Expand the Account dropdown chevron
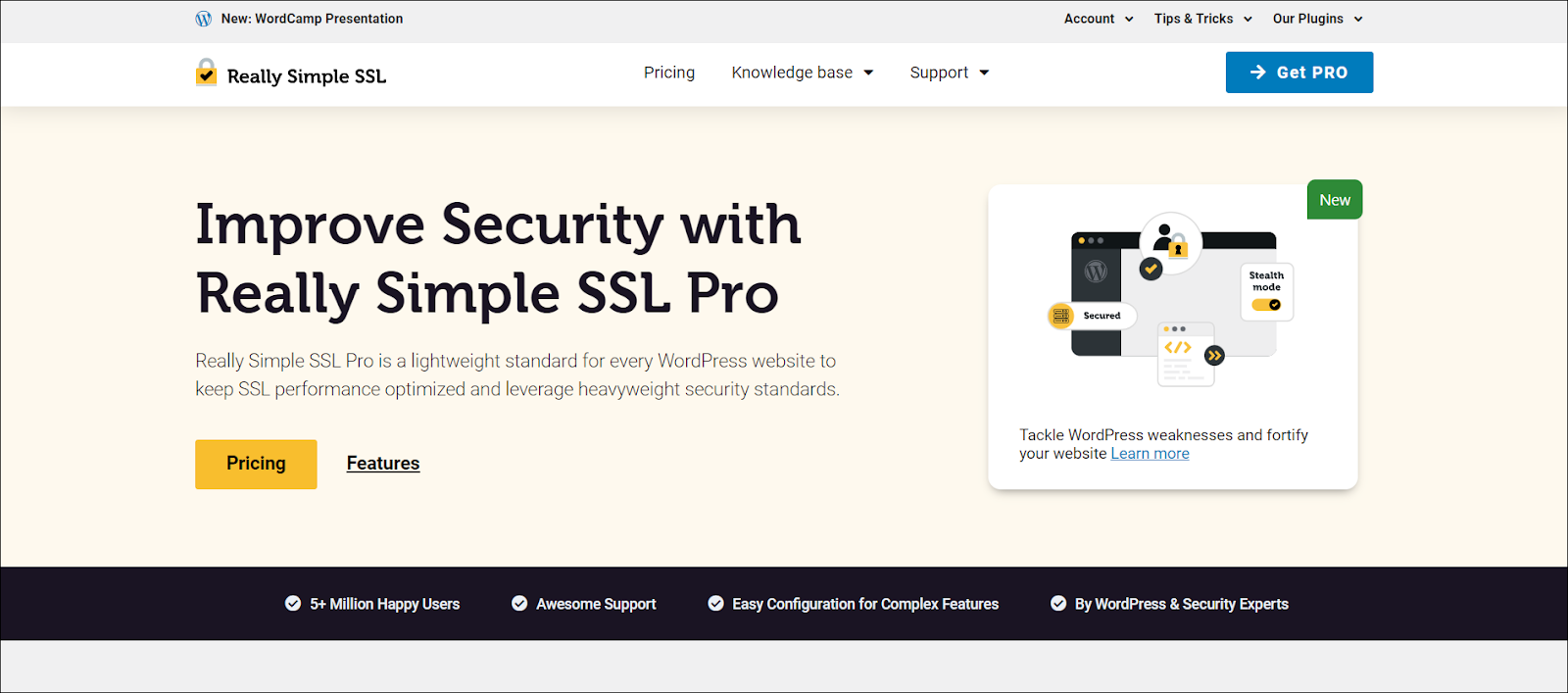 click(x=1129, y=19)
